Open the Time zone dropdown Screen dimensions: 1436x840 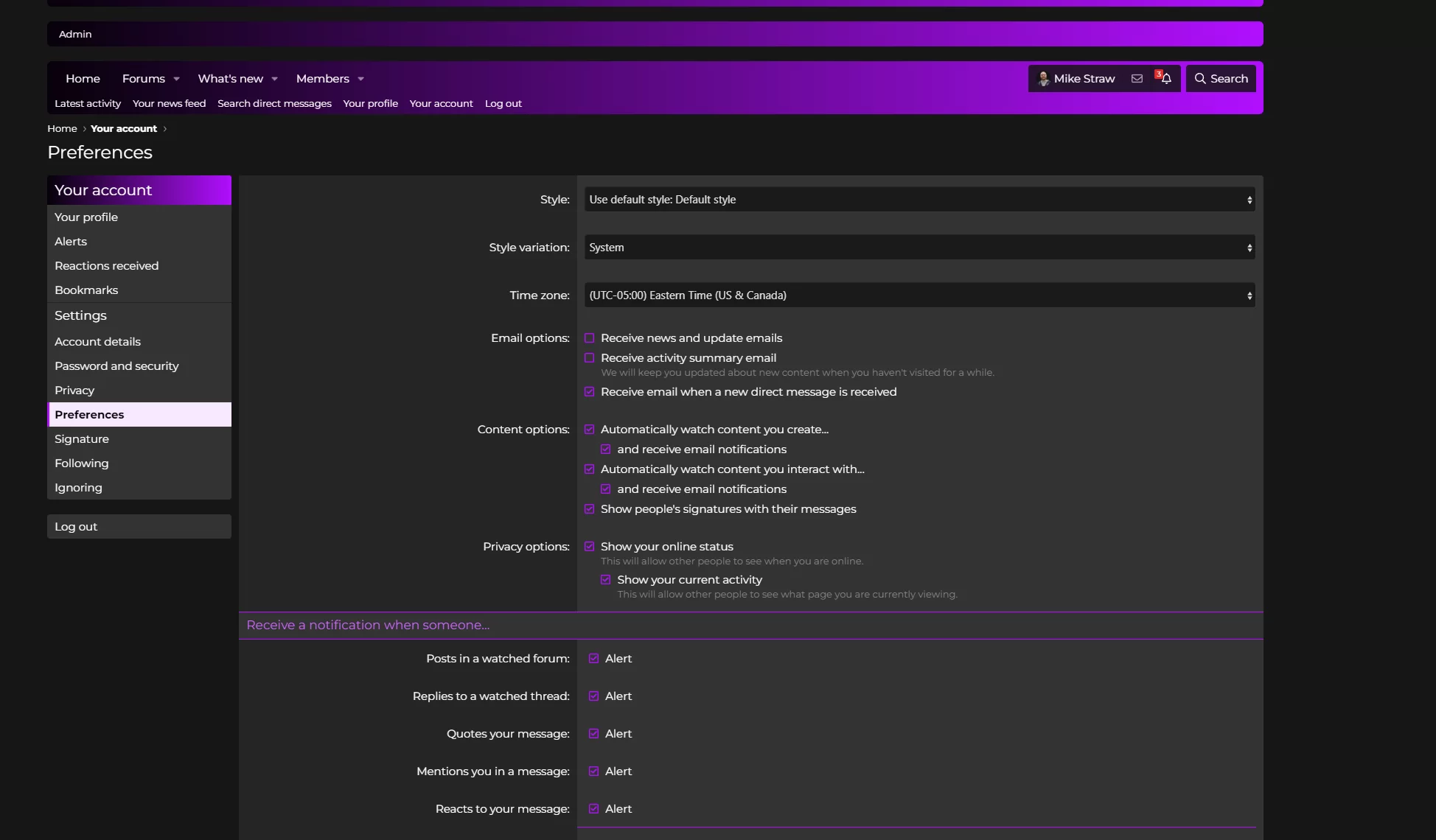point(919,295)
